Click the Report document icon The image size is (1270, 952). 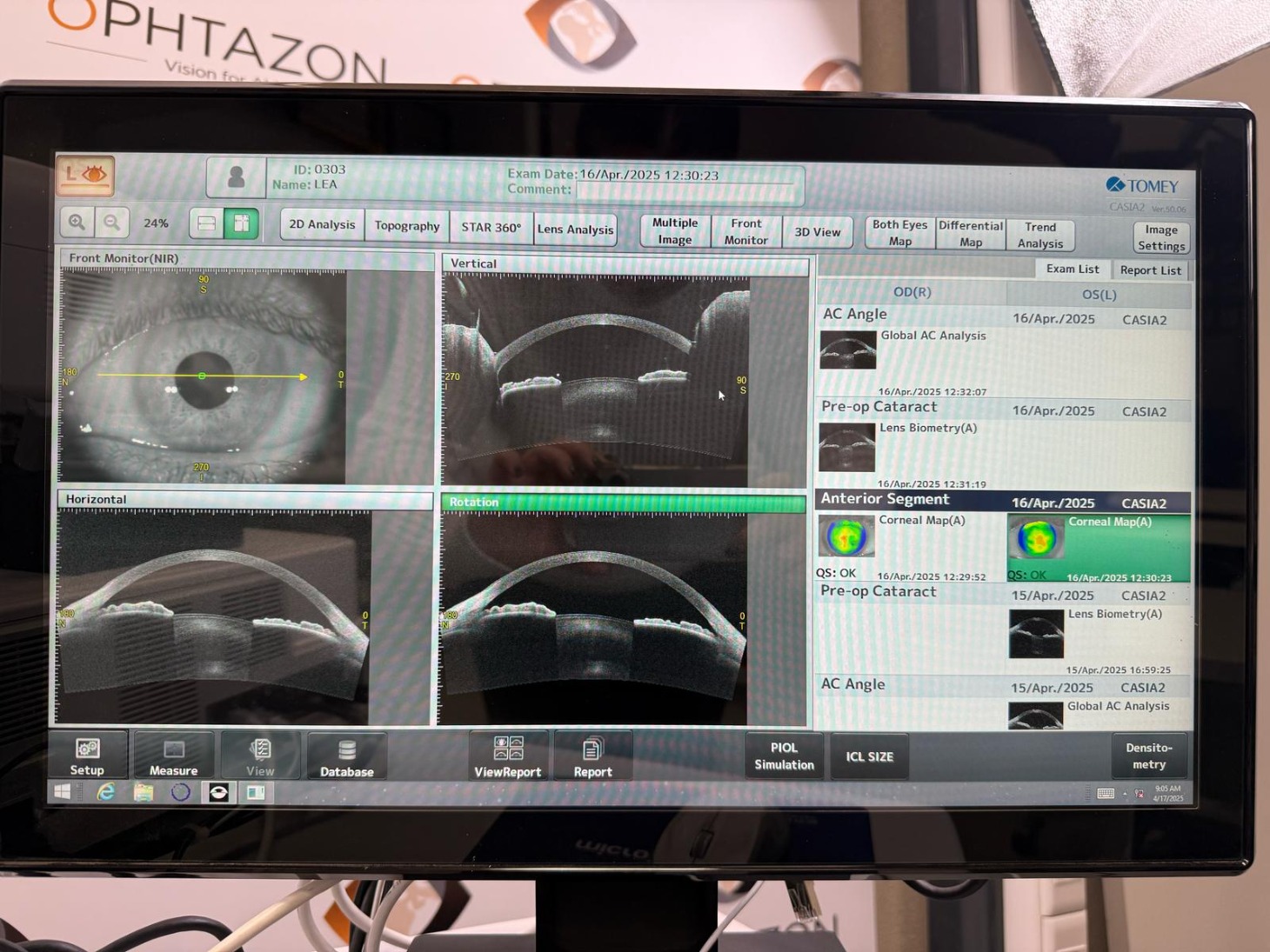tap(592, 757)
